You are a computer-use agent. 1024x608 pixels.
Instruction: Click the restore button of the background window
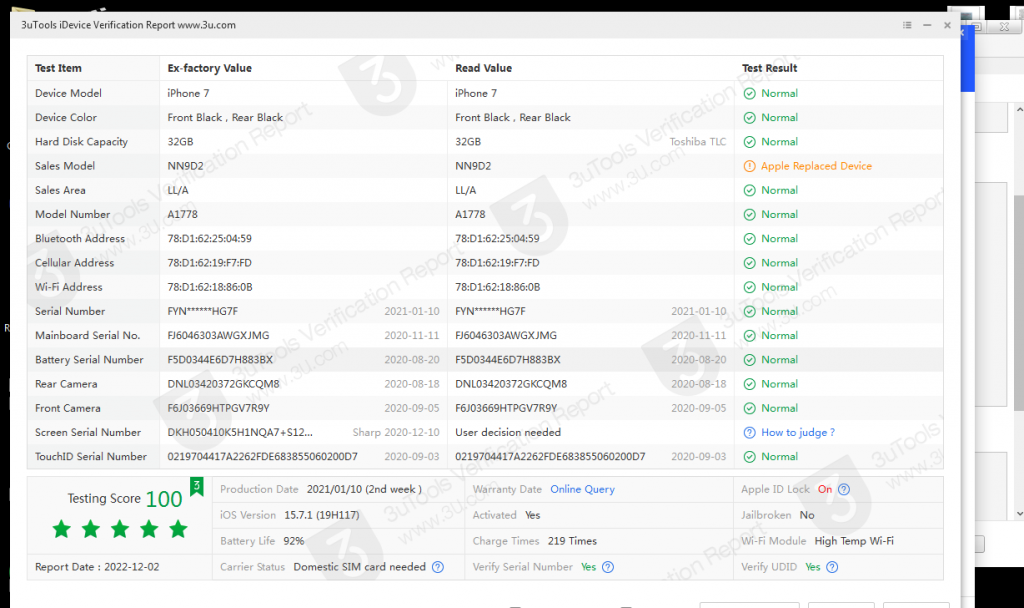pos(977,27)
